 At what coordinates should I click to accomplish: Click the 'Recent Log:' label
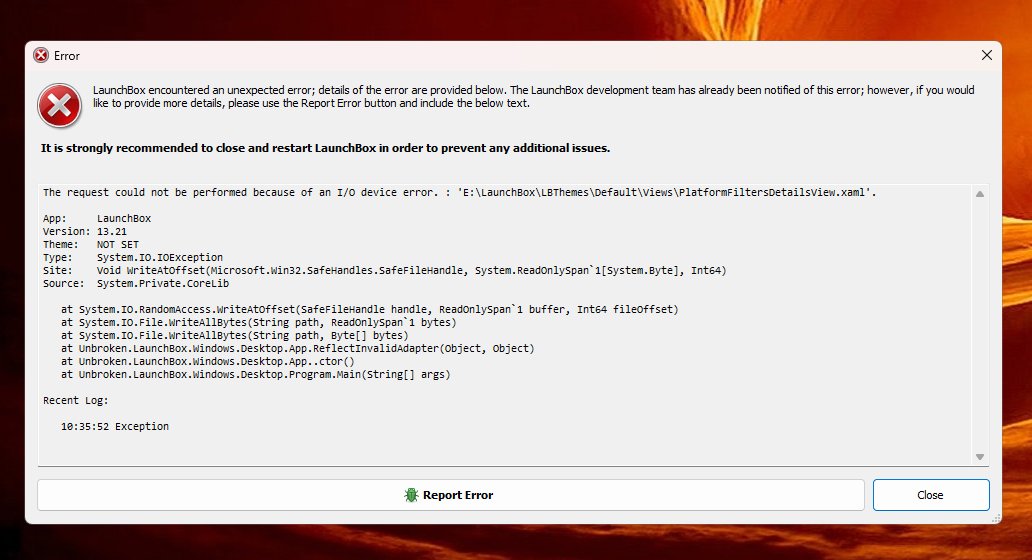pos(76,400)
